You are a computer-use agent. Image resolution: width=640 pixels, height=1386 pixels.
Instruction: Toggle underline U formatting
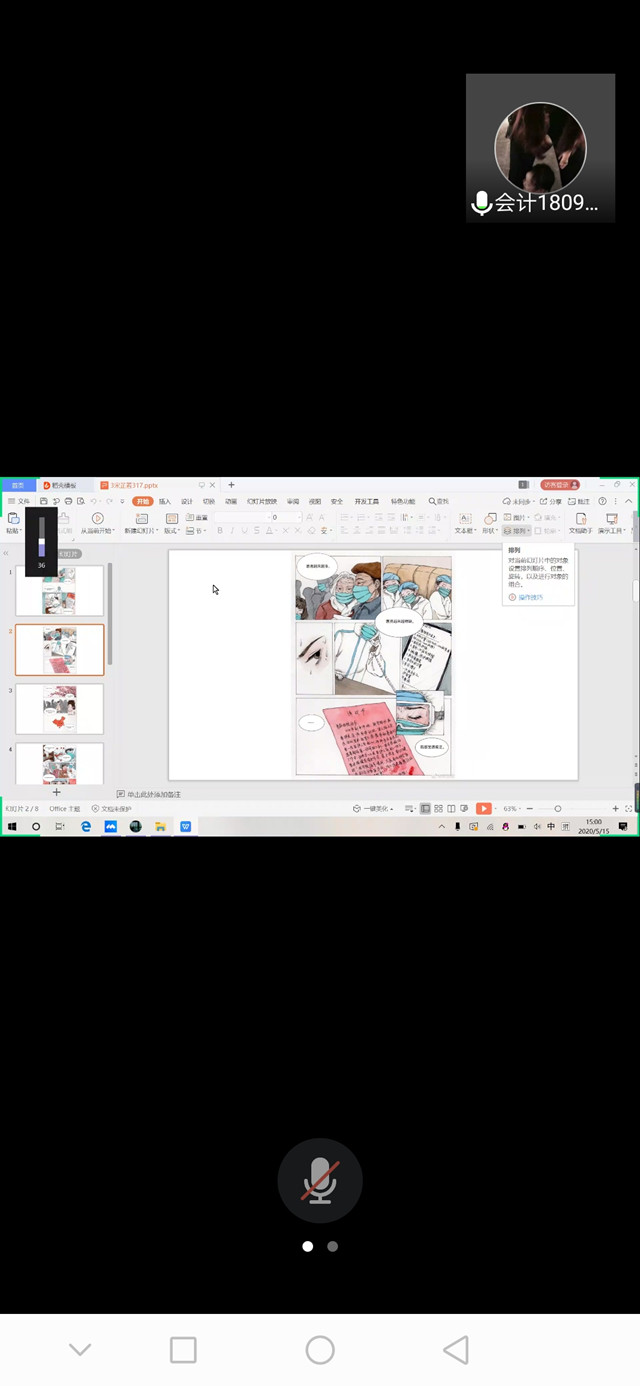(244, 531)
